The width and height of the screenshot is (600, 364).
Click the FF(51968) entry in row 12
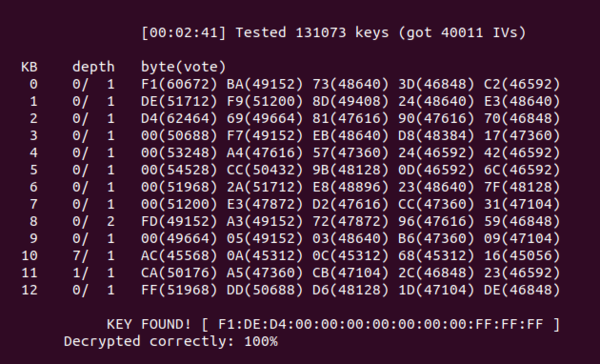pos(179,290)
